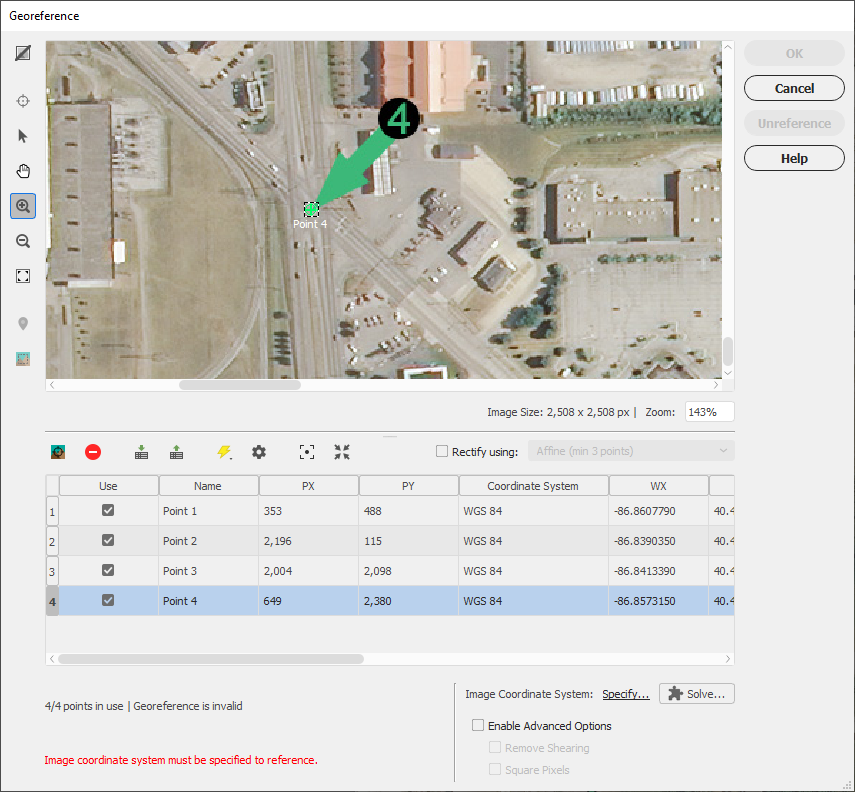Click the Cancel button
The width and height of the screenshot is (855, 792).
coord(794,88)
